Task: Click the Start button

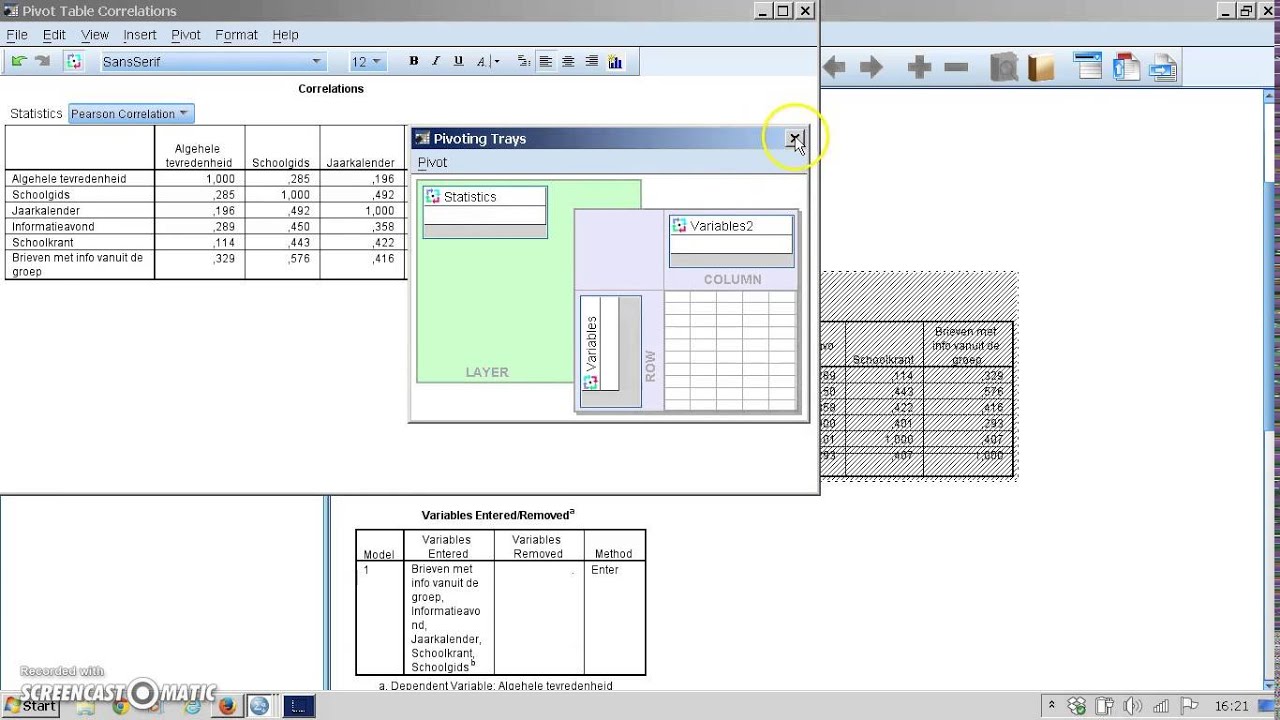Action: [x=30, y=706]
